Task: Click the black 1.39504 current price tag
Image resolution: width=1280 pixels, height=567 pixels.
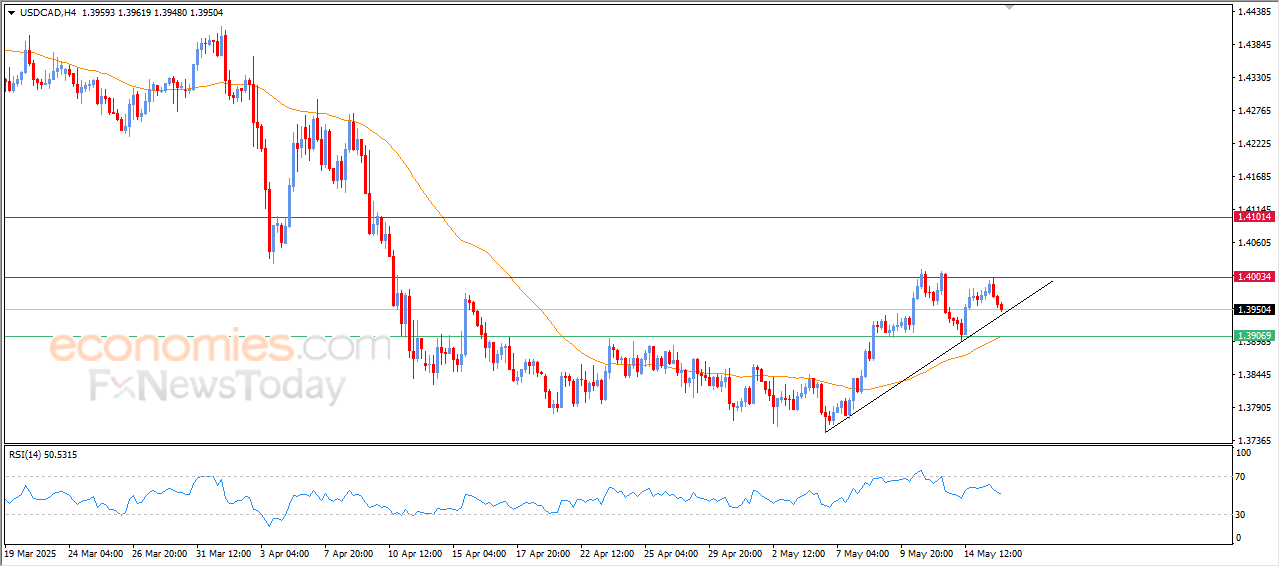Action: click(x=1254, y=310)
